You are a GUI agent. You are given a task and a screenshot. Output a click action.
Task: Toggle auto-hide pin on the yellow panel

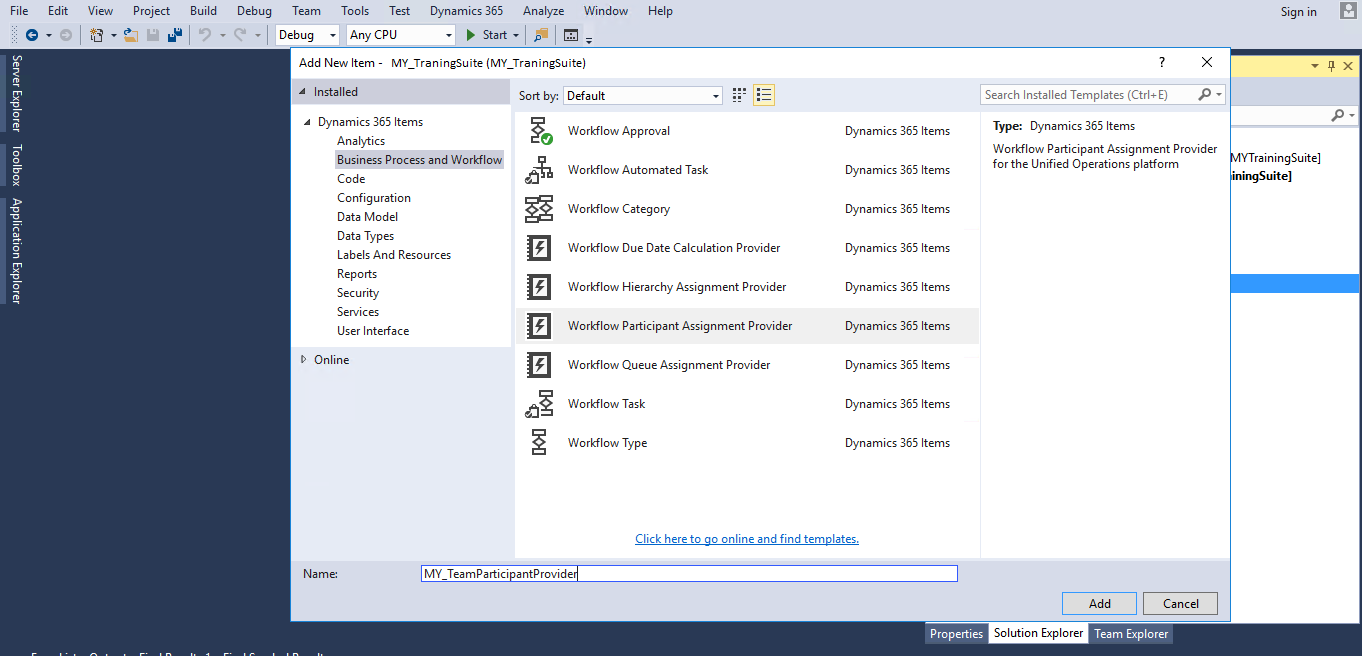coord(1333,65)
